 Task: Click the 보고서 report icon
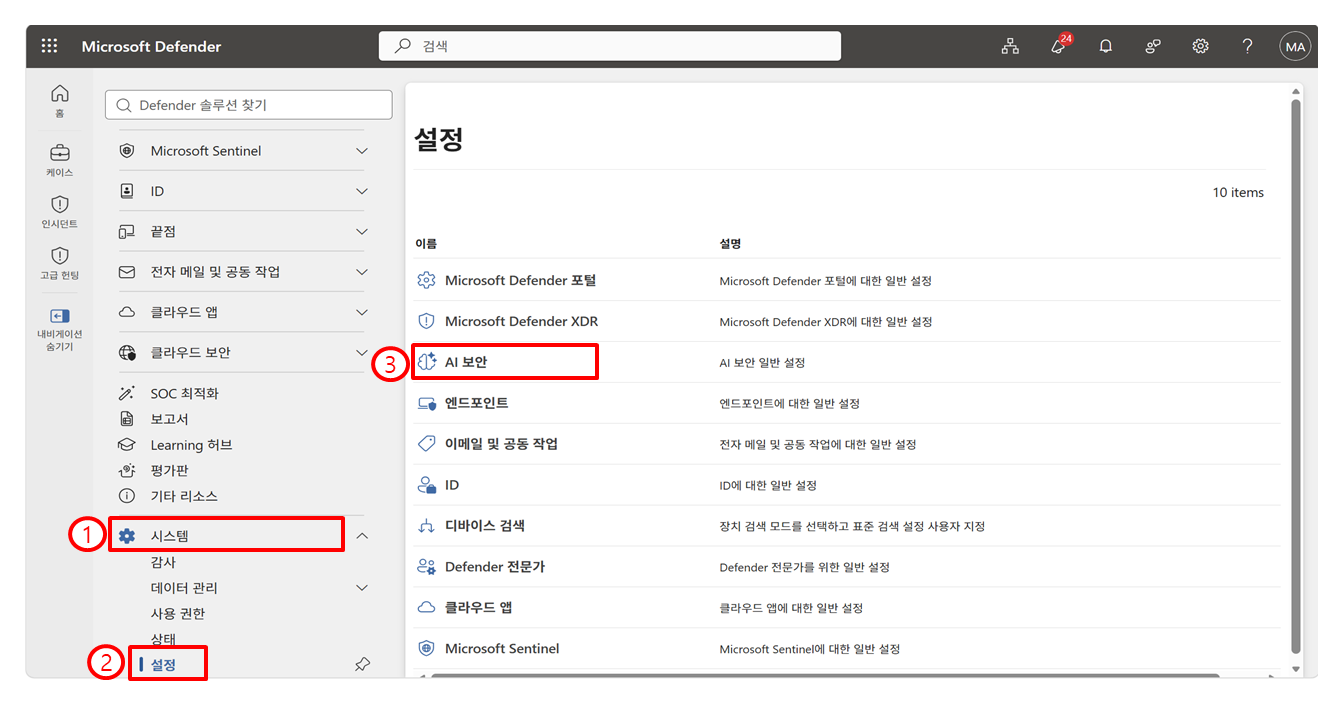point(127,419)
